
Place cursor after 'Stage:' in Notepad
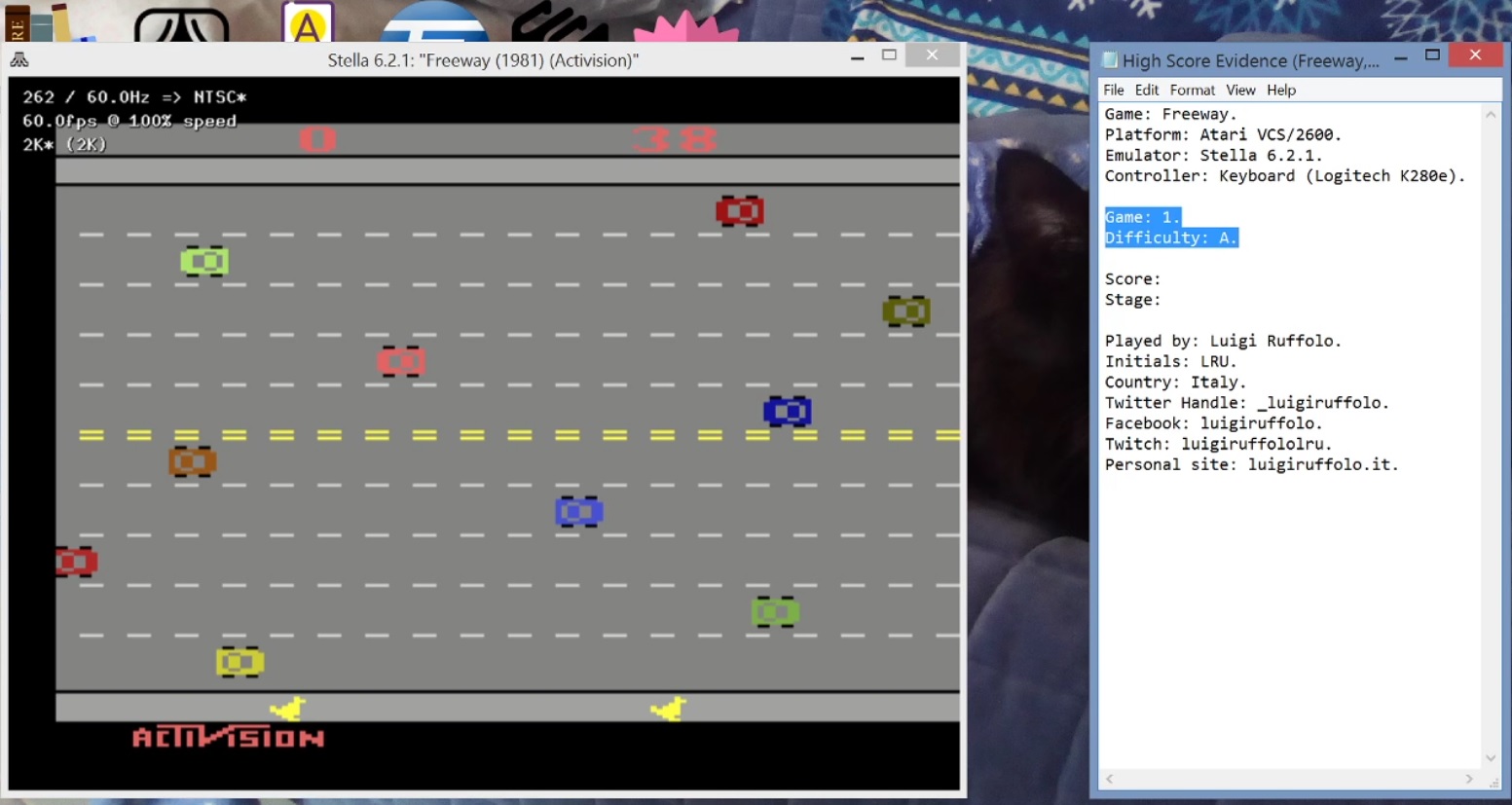pyautogui.click(x=1163, y=300)
